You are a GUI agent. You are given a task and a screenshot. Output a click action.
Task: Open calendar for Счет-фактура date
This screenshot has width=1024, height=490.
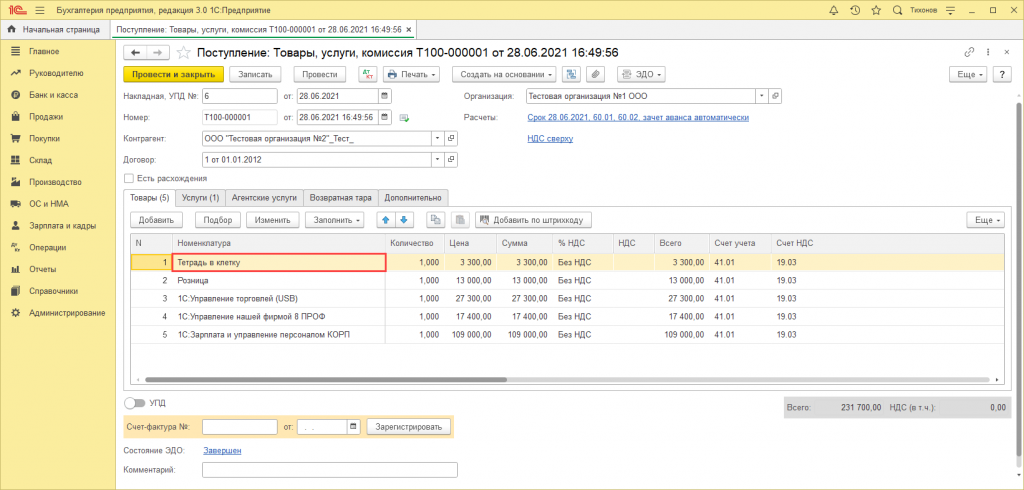coord(353,427)
